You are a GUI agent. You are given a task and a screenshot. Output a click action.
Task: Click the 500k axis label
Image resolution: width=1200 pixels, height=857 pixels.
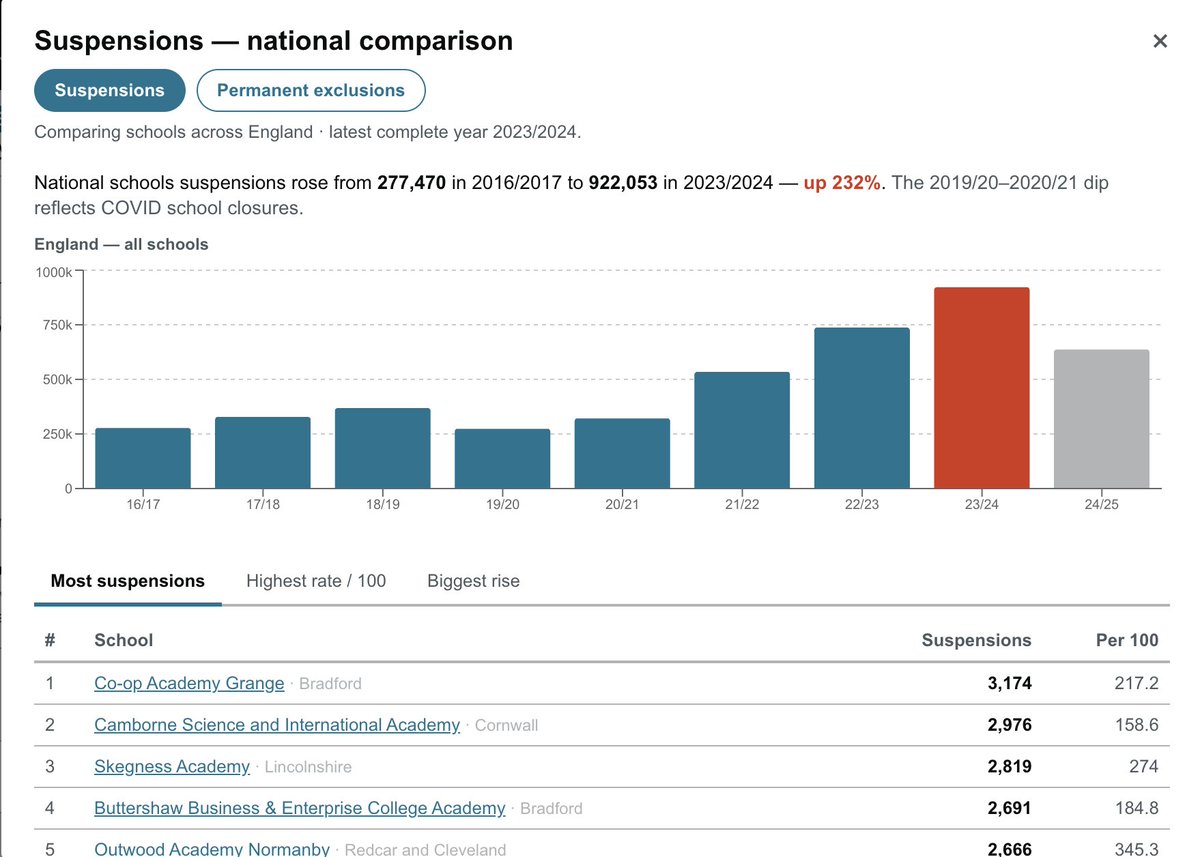click(x=58, y=380)
